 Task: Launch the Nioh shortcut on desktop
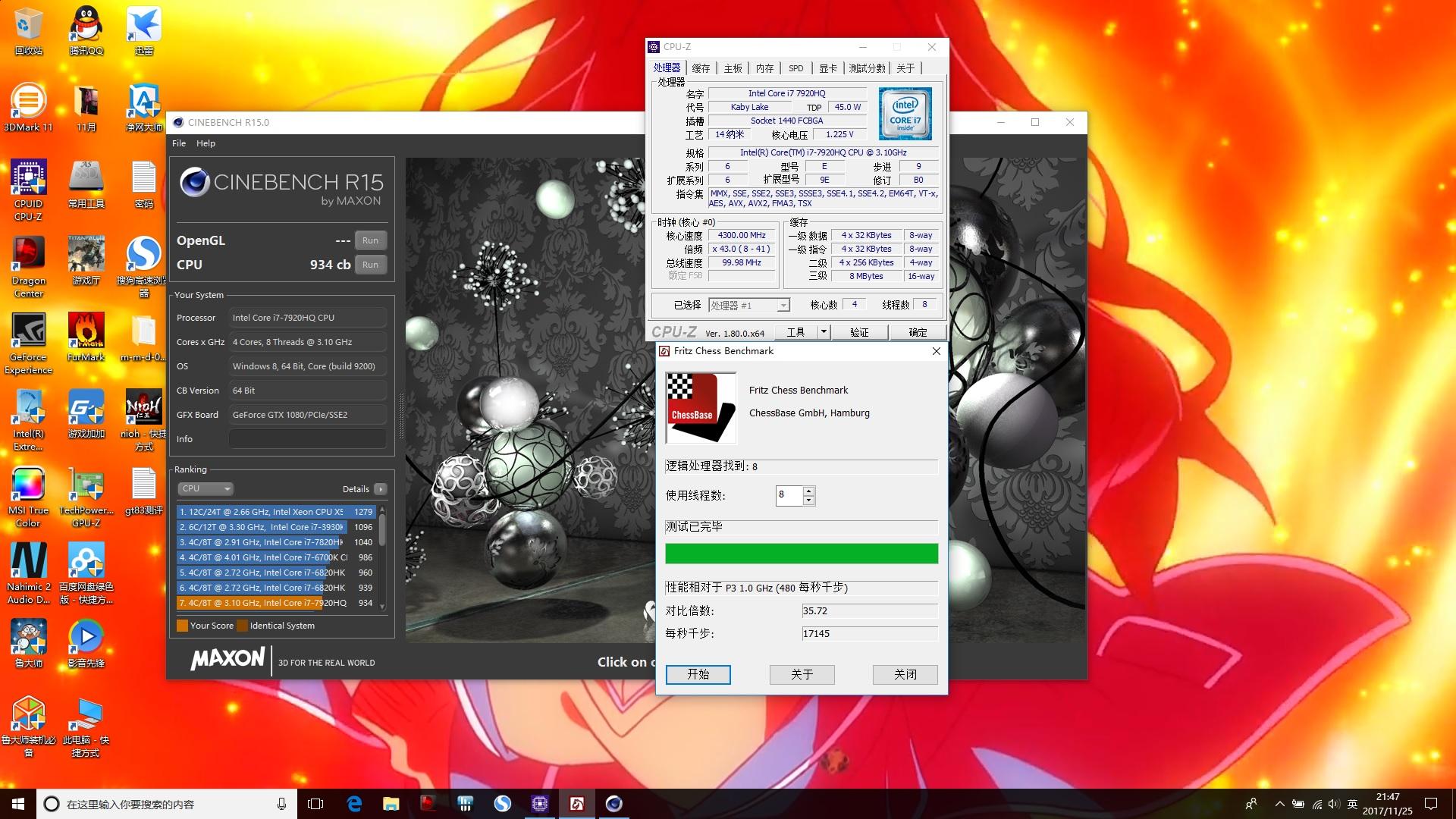pyautogui.click(x=143, y=420)
